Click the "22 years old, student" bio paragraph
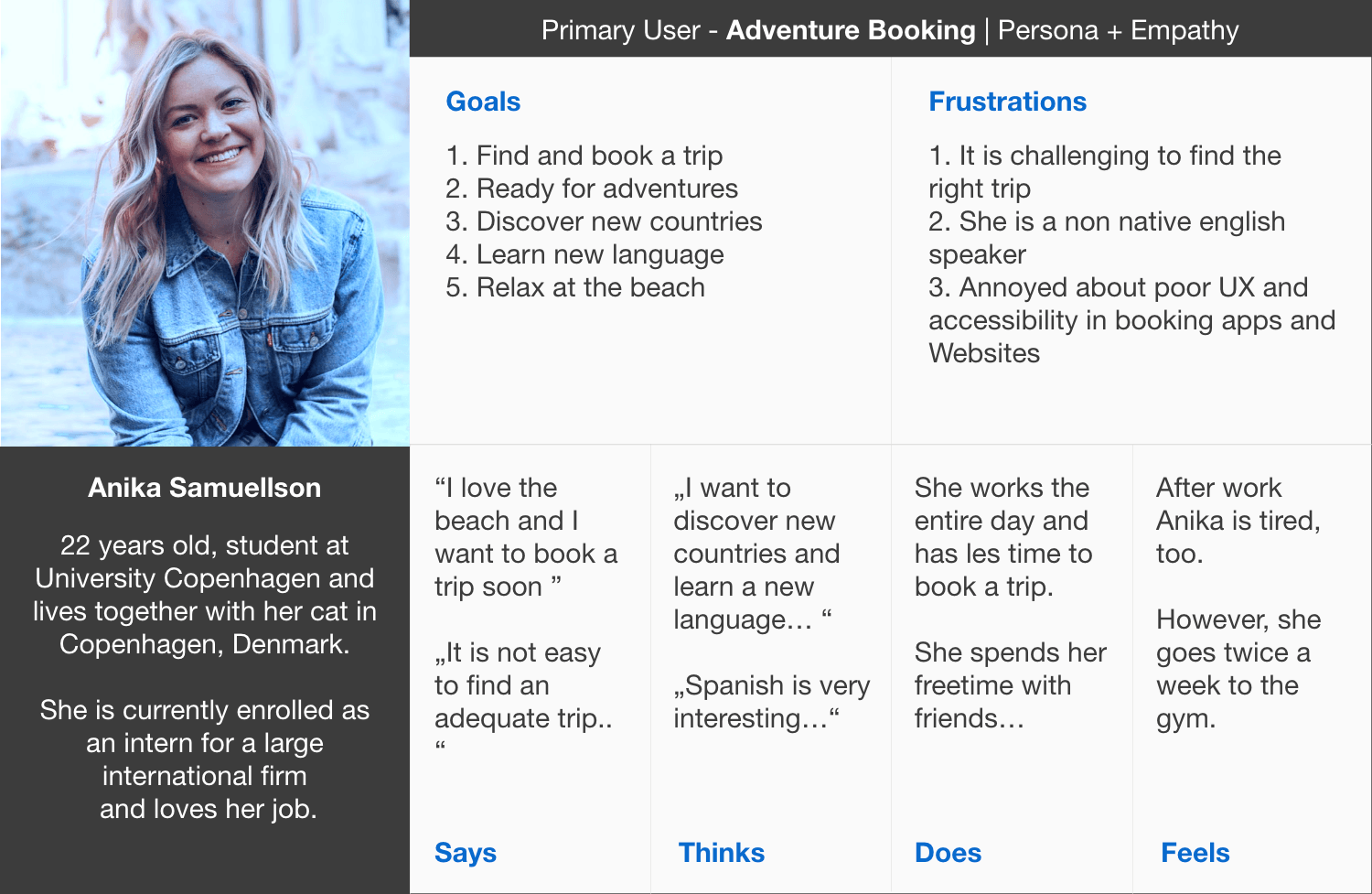 click(205, 595)
